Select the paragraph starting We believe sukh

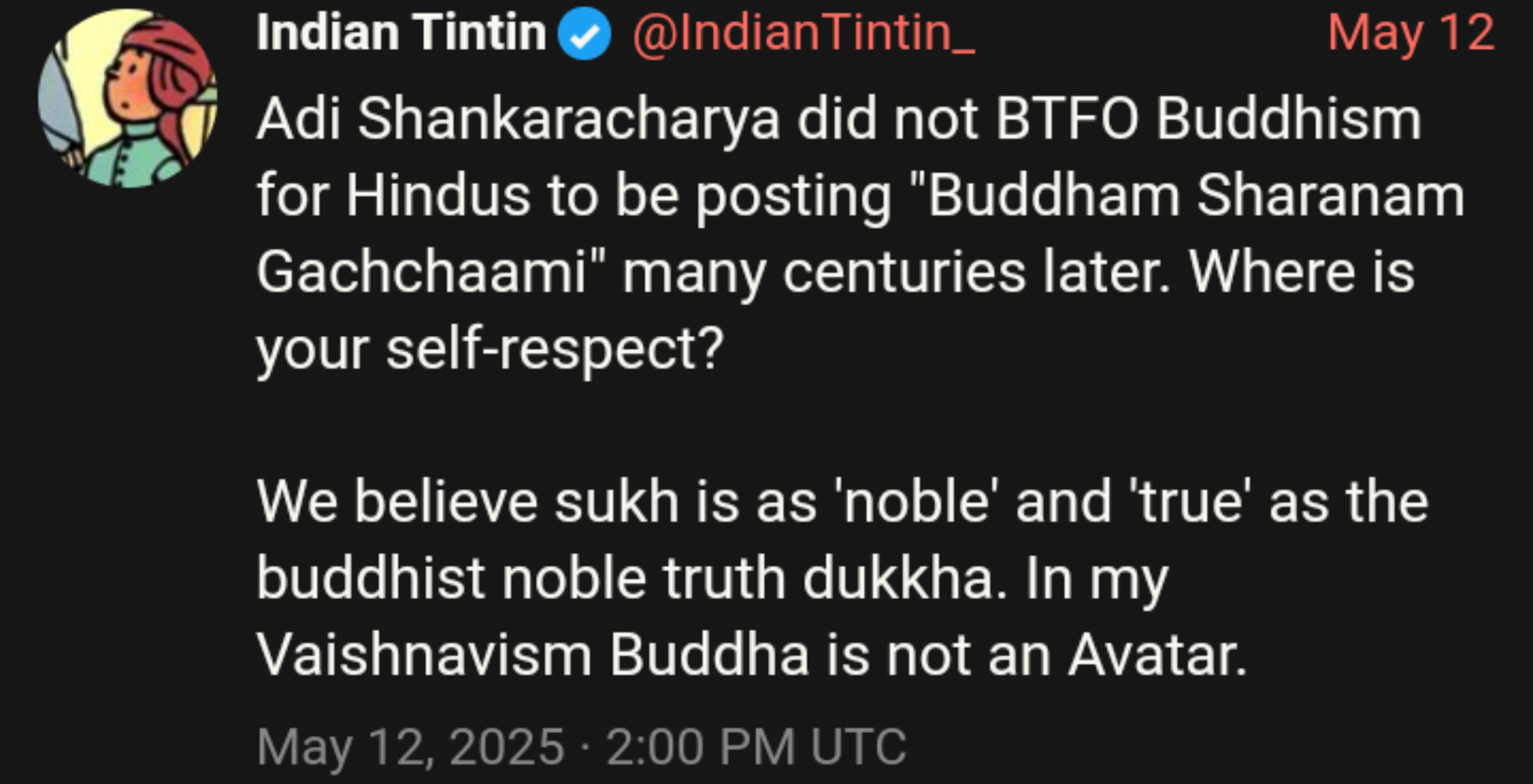coord(843,578)
